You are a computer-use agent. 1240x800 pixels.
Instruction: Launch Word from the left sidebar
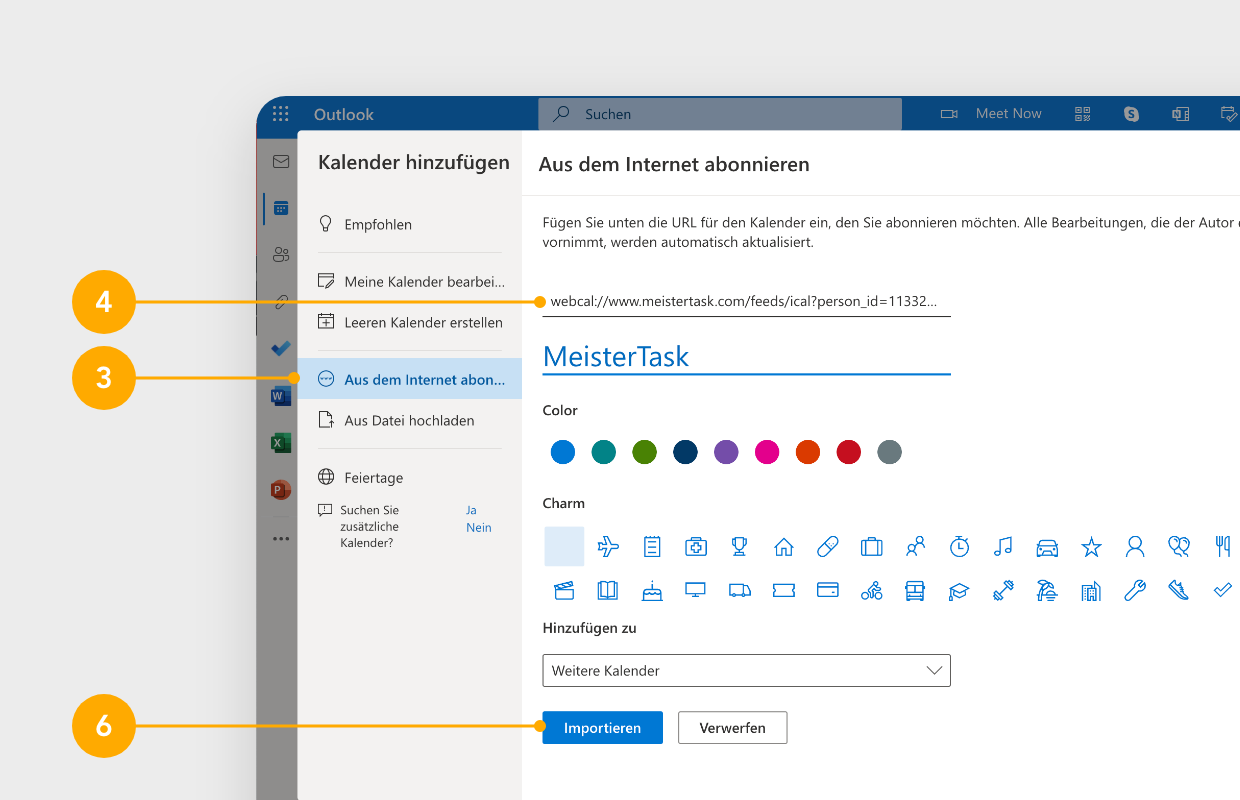(281, 396)
